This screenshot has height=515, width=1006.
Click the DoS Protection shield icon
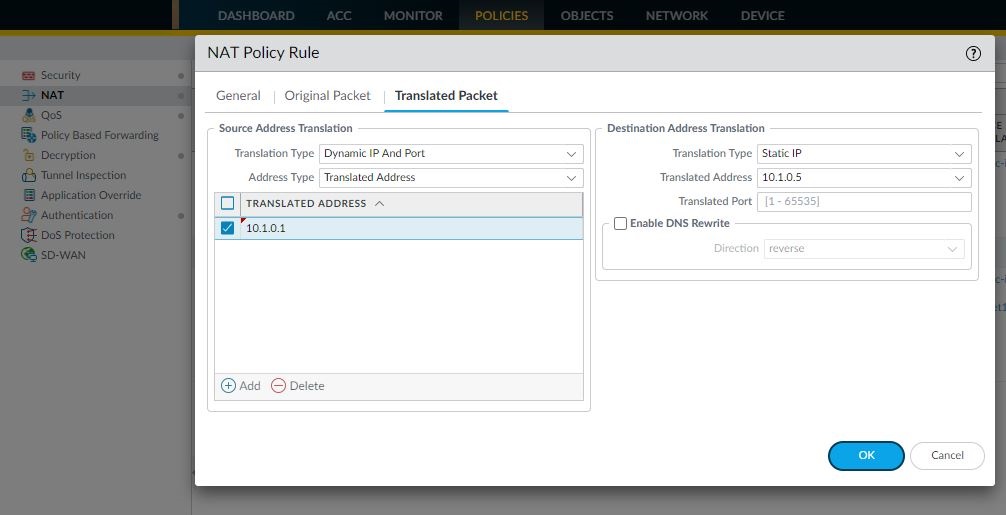[x=28, y=235]
